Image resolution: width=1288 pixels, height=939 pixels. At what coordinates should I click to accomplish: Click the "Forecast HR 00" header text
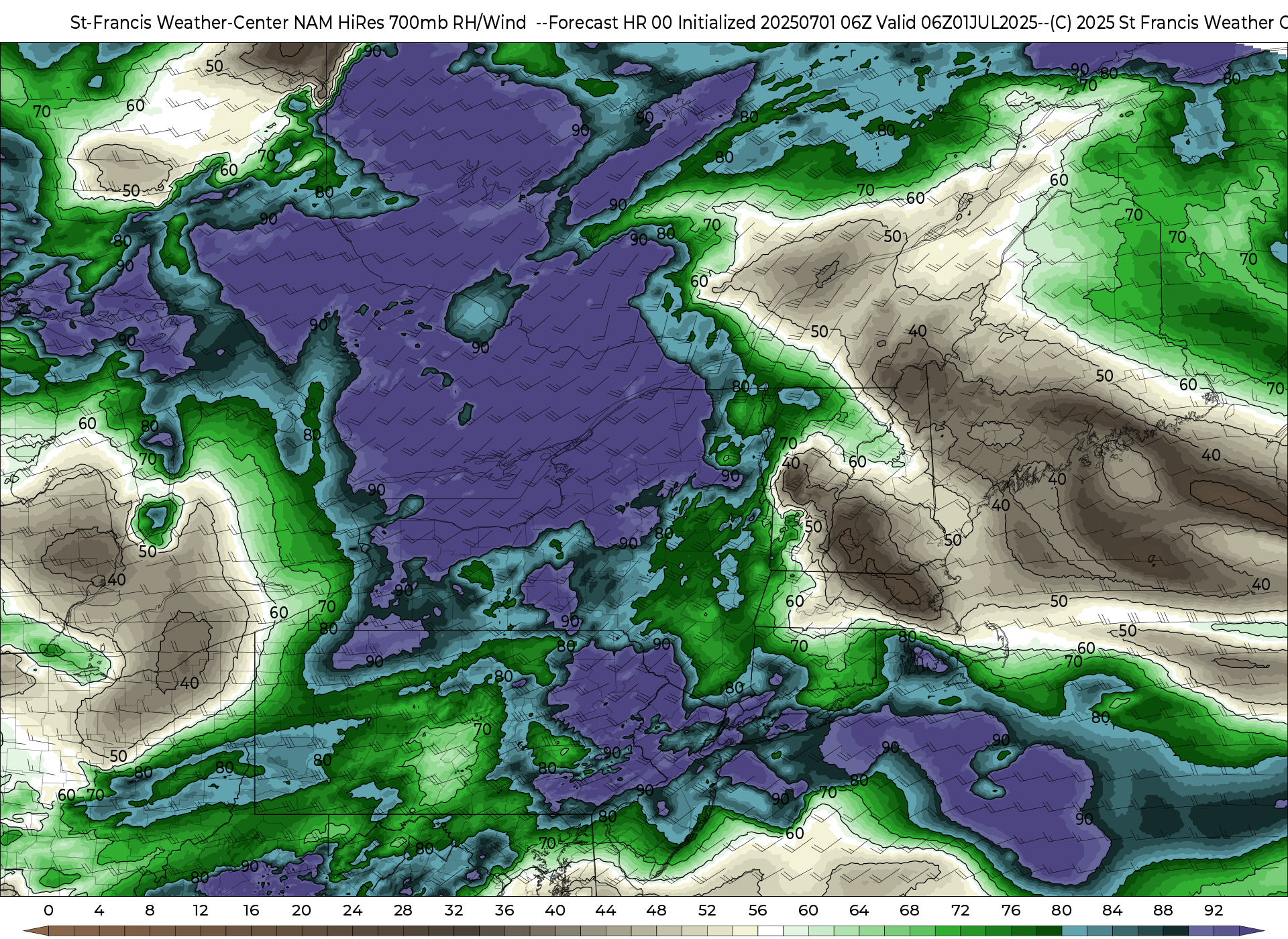pos(610,23)
